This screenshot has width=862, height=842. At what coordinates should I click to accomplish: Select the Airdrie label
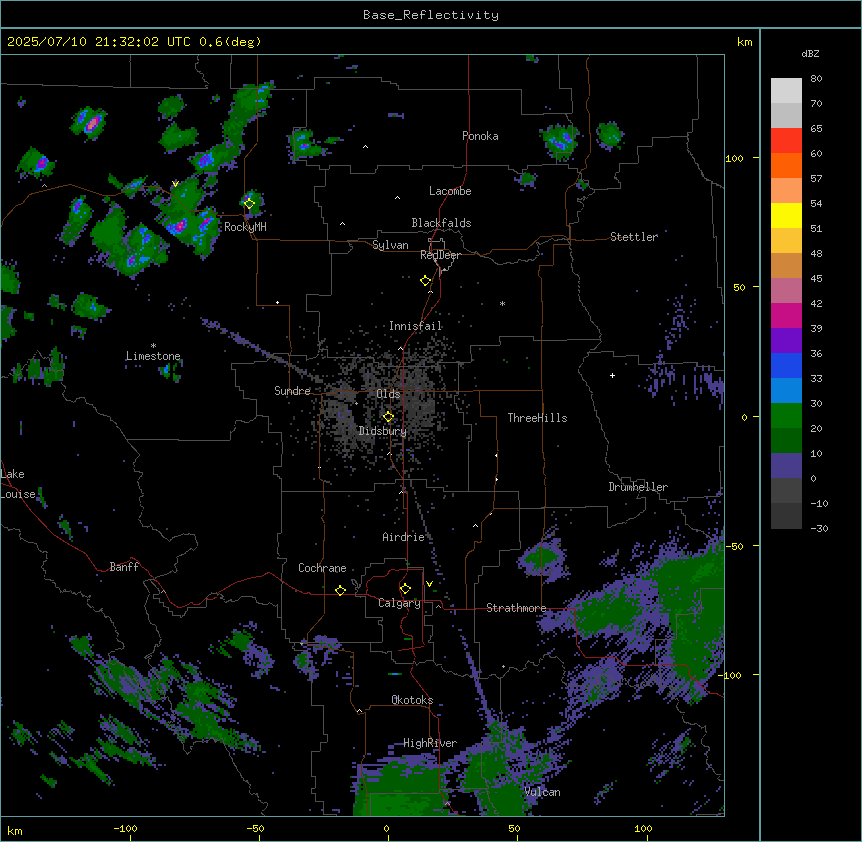(403, 537)
